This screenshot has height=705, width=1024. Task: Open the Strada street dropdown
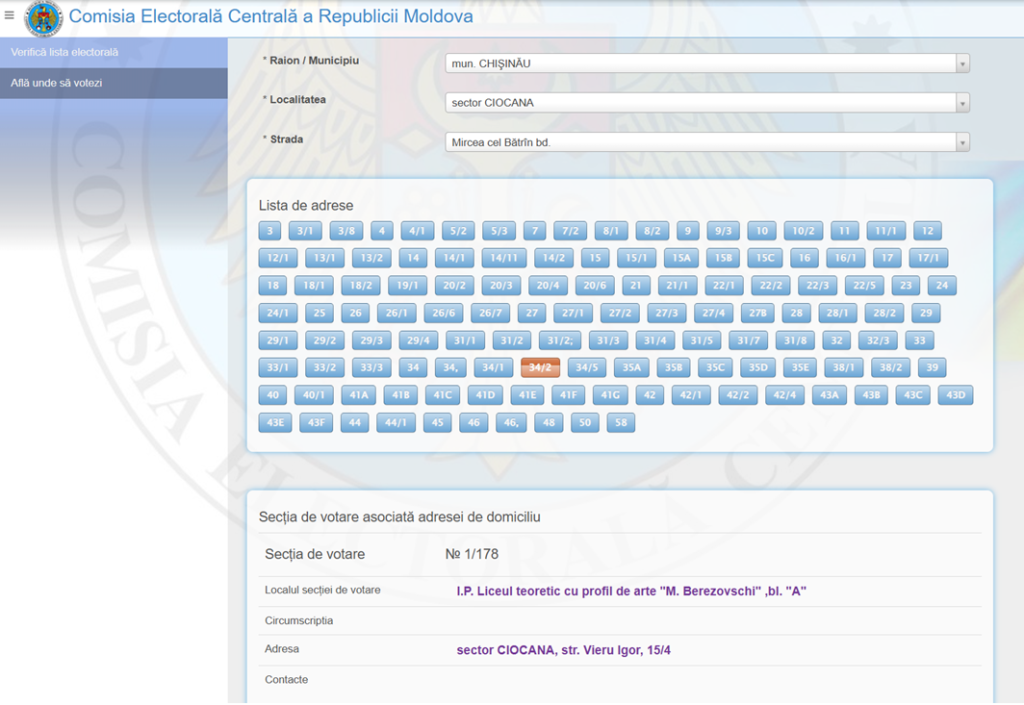tap(706, 142)
